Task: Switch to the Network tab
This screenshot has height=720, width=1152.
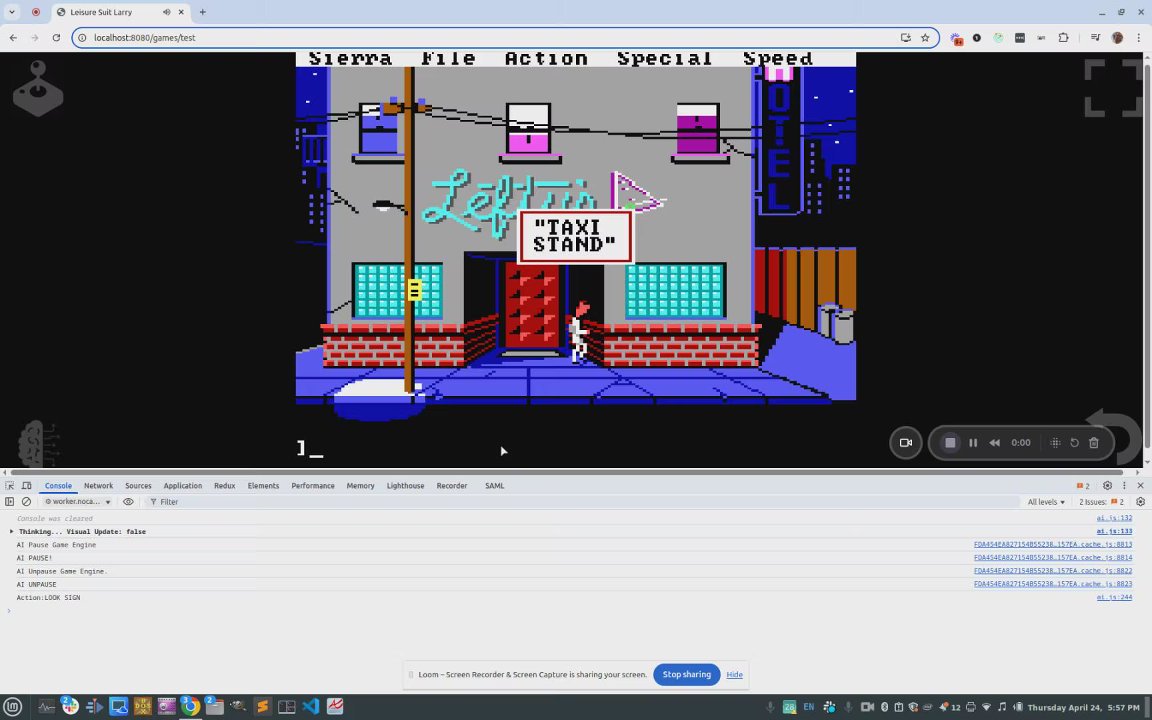Action: pyautogui.click(x=98, y=486)
